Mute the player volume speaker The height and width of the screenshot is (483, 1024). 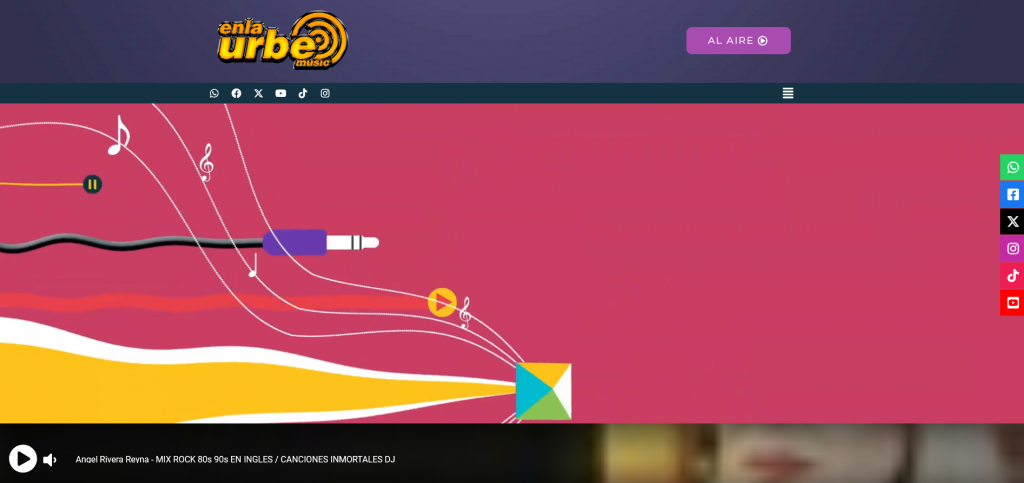50,460
